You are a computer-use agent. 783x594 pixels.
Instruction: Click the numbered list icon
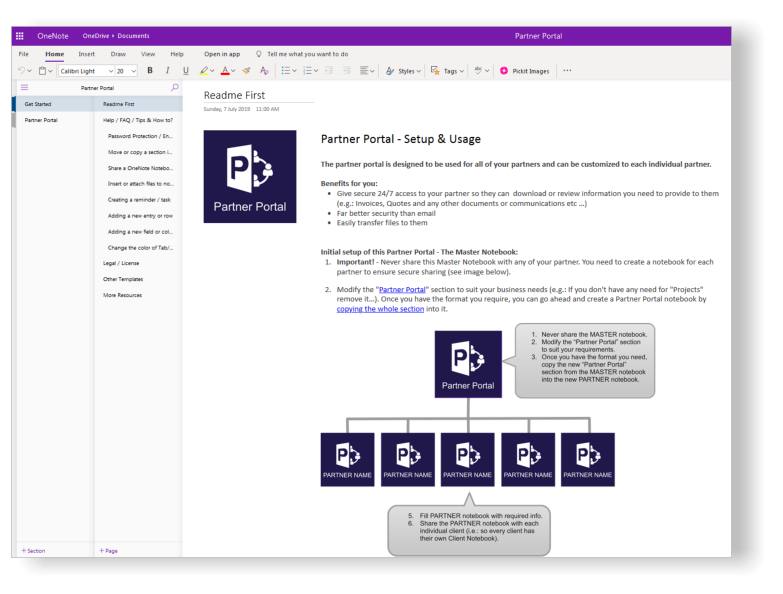point(307,71)
